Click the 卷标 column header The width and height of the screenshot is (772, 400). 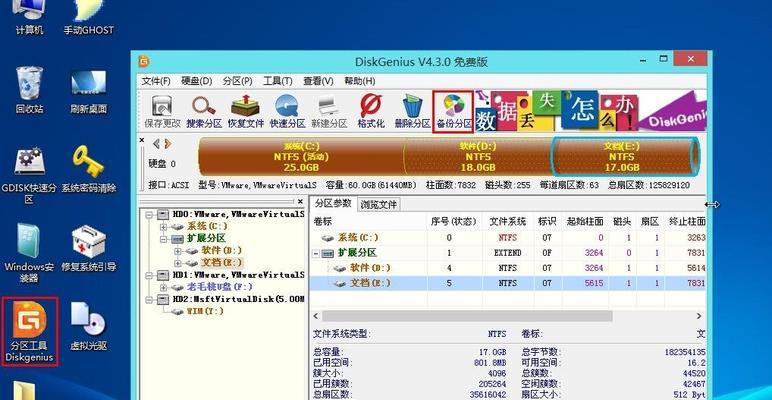tap(369, 222)
